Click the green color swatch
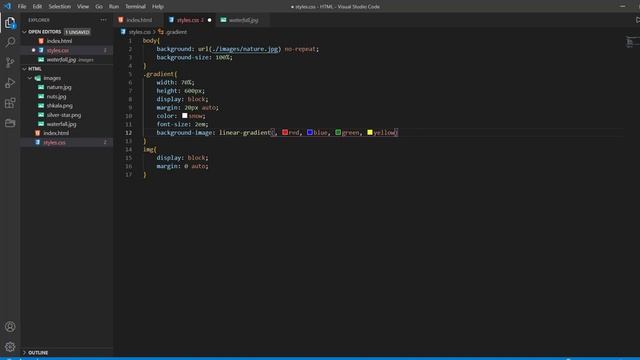The image size is (640, 360). click(338, 133)
